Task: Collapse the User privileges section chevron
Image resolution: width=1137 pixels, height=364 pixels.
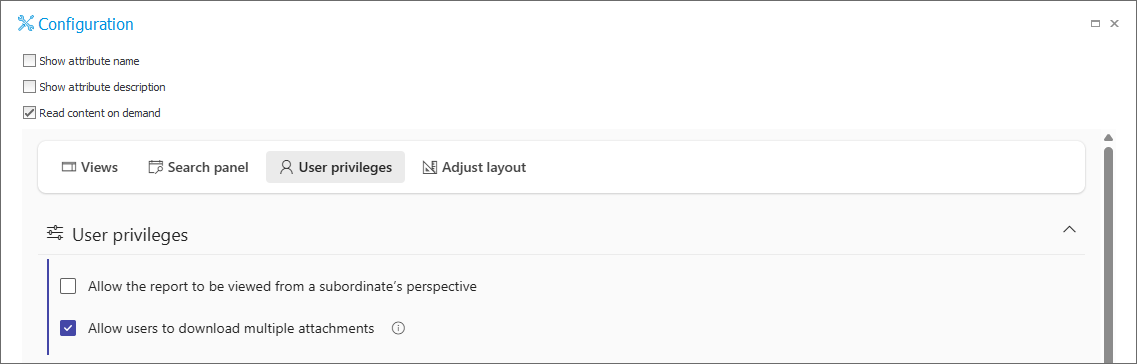Action: pyautogui.click(x=1069, y=229)
